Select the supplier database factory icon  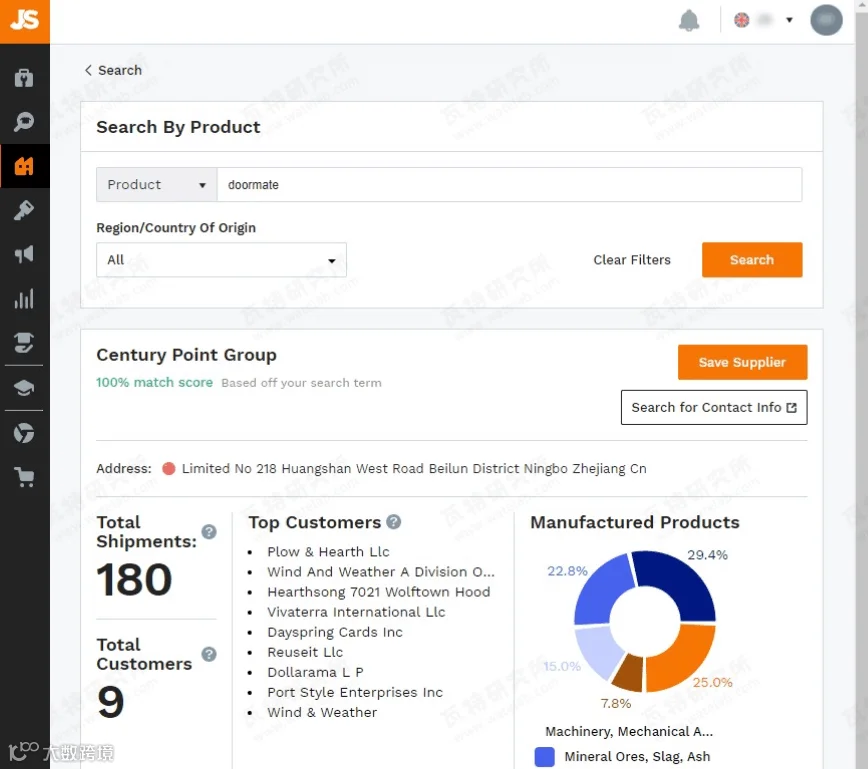(x=24, y=166)
